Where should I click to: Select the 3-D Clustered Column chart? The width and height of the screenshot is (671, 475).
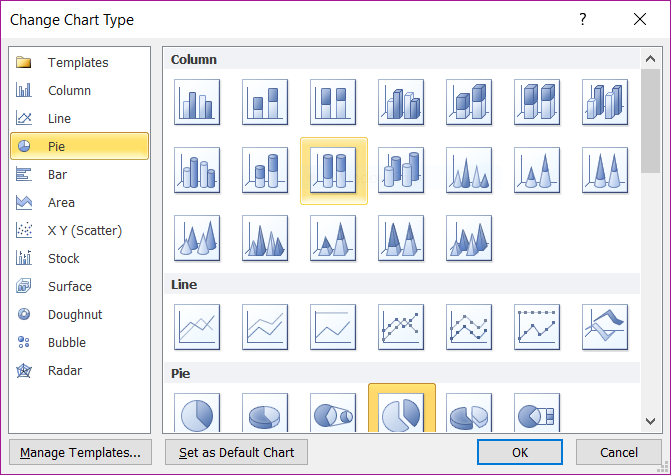point(401,102)
